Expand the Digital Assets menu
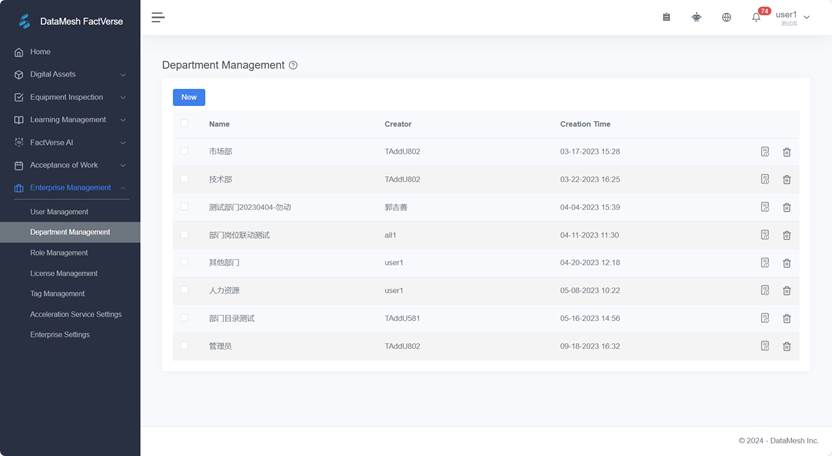832x456 pixels. [x=70, y=74]
